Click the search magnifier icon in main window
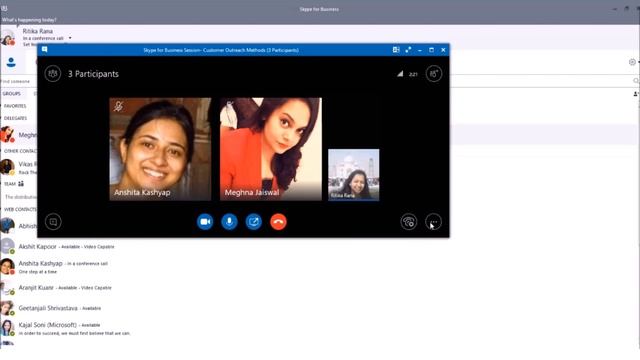640x360 pixels. 636,81
